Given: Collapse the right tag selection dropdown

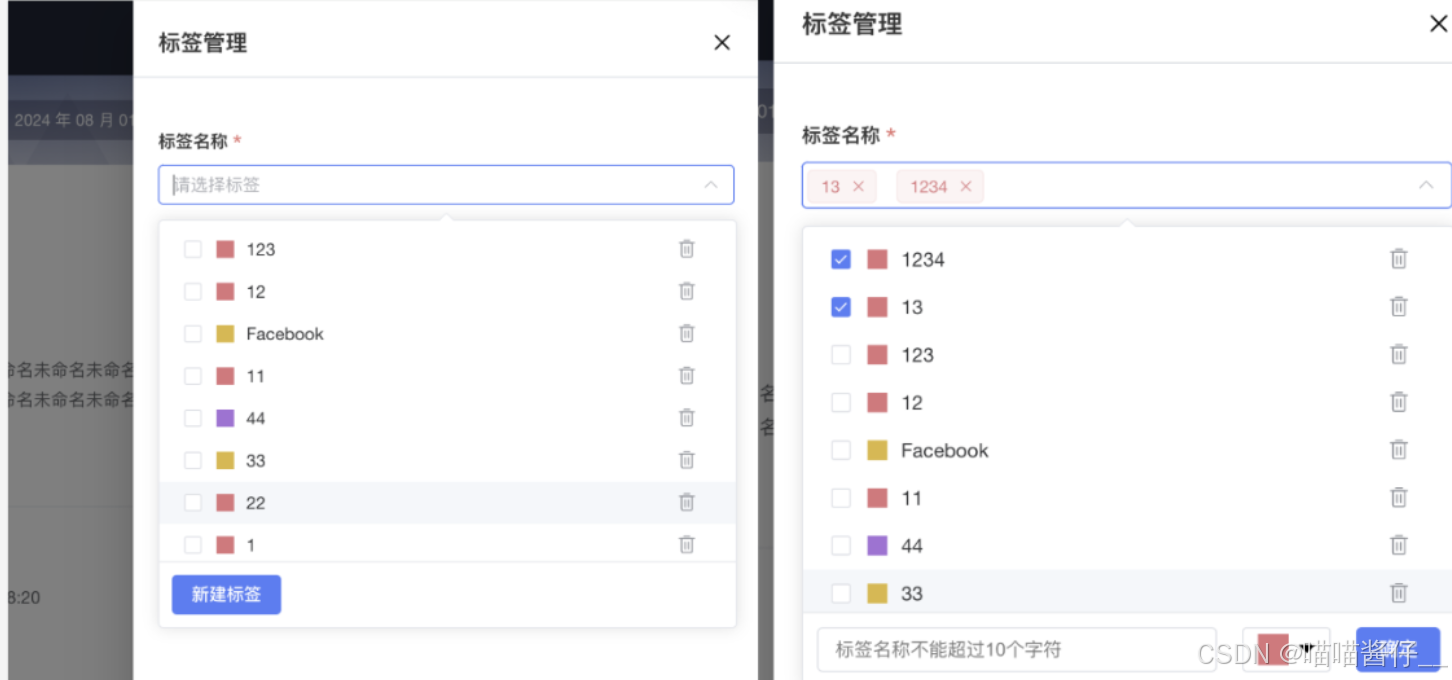Looking at the screenshot, I should [x=1428, y=184].
